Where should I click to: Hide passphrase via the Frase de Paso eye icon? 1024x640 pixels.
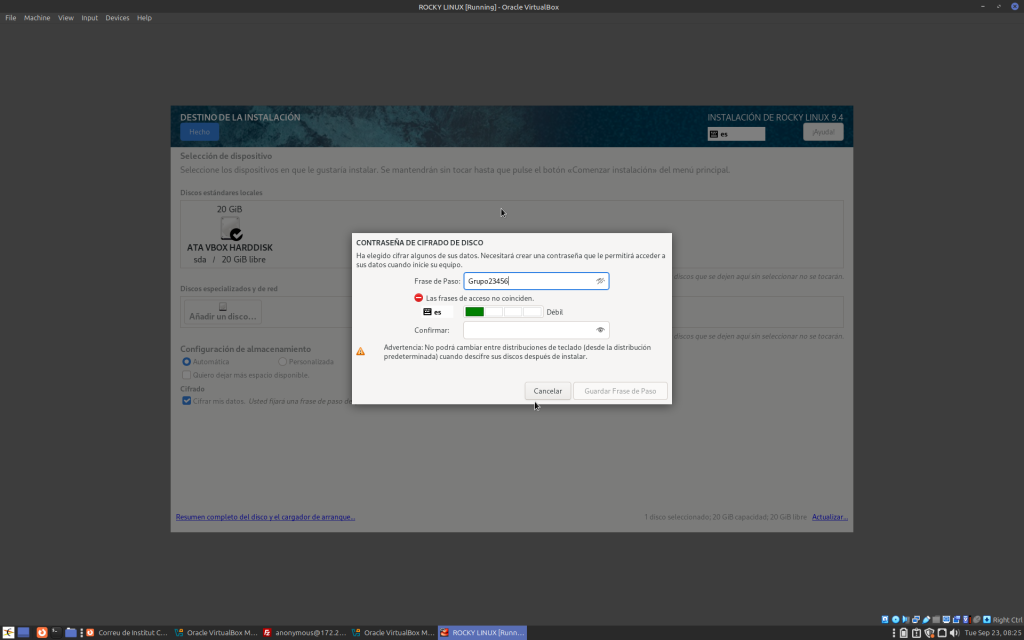(x=600, y=281)
